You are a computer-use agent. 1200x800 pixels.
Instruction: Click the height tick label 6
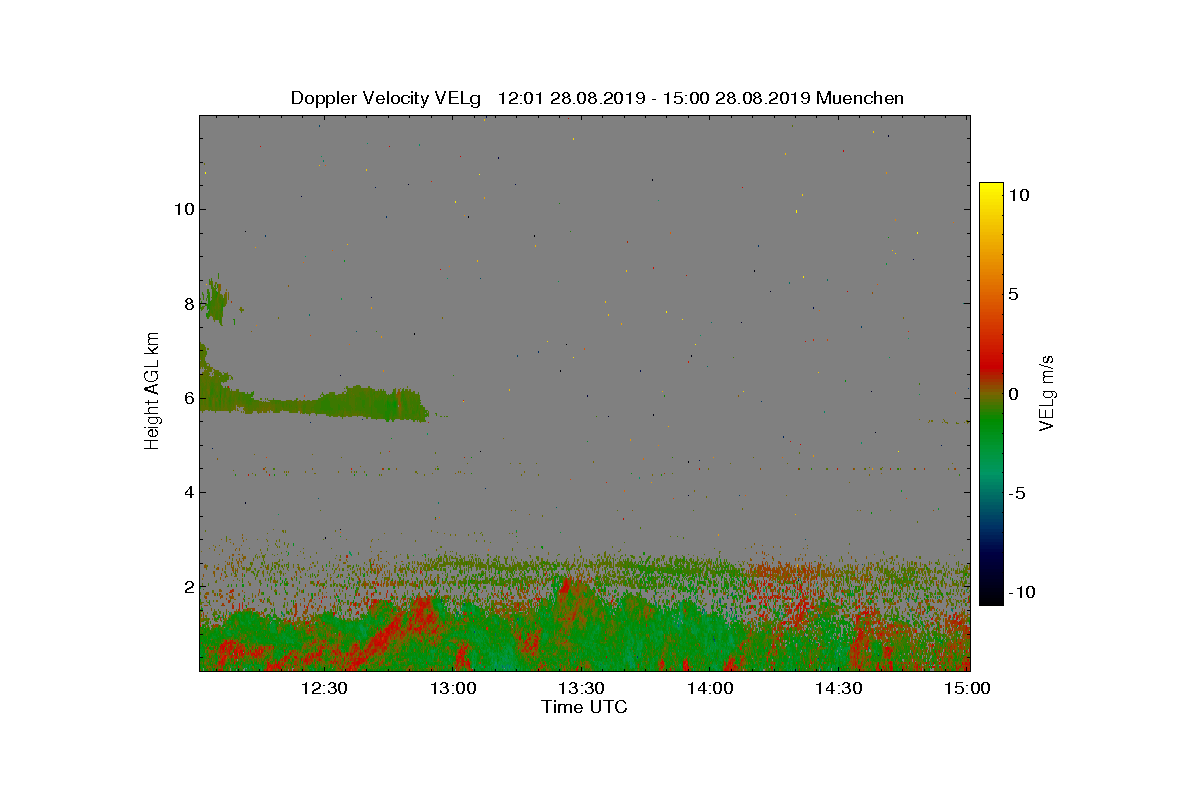pyautogui.click(x=187, y=398)
